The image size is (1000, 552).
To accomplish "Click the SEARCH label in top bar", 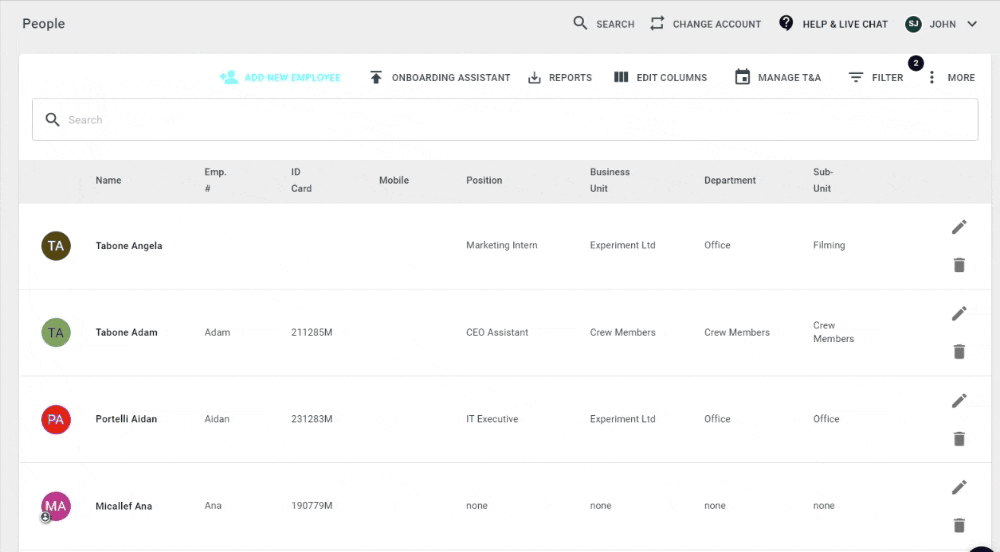I will [x=615, y=24].
